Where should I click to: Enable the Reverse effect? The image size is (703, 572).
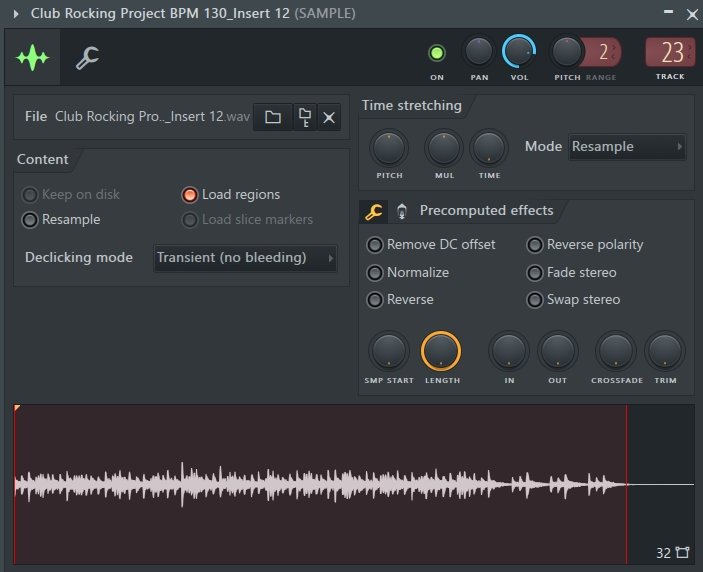tap(400, 299)
